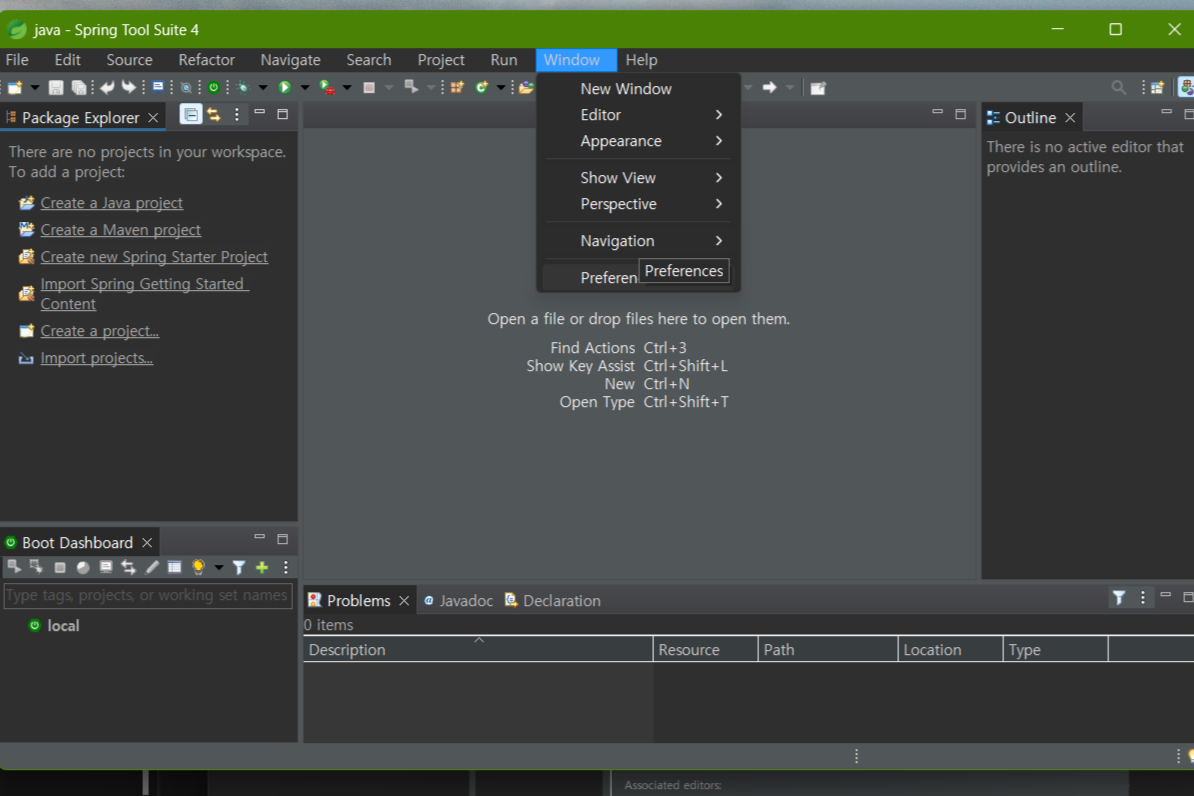1194x796 pixels.
Task: Click Boot Dashboard stop square icon
Action: [x=60, y=567]
